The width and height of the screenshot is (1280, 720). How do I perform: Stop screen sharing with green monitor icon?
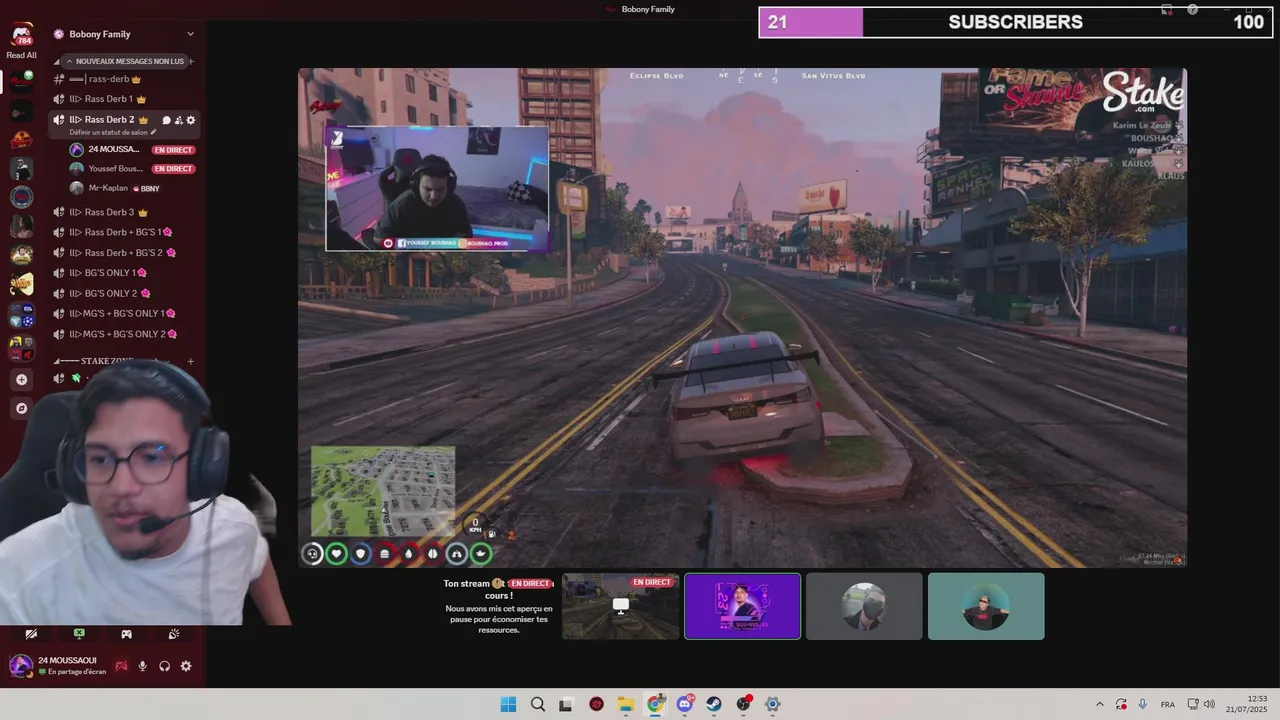point(79,634)
